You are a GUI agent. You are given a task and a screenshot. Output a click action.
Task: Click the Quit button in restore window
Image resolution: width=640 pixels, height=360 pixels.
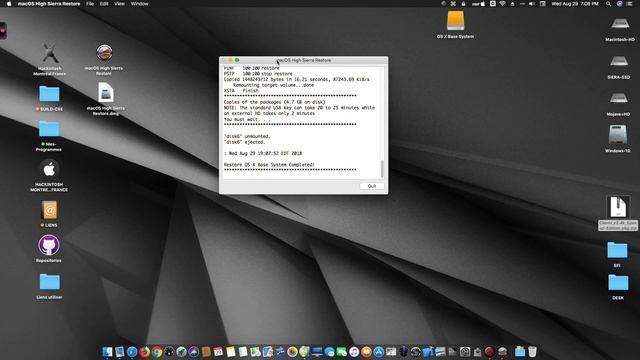(x=371, y=186)
